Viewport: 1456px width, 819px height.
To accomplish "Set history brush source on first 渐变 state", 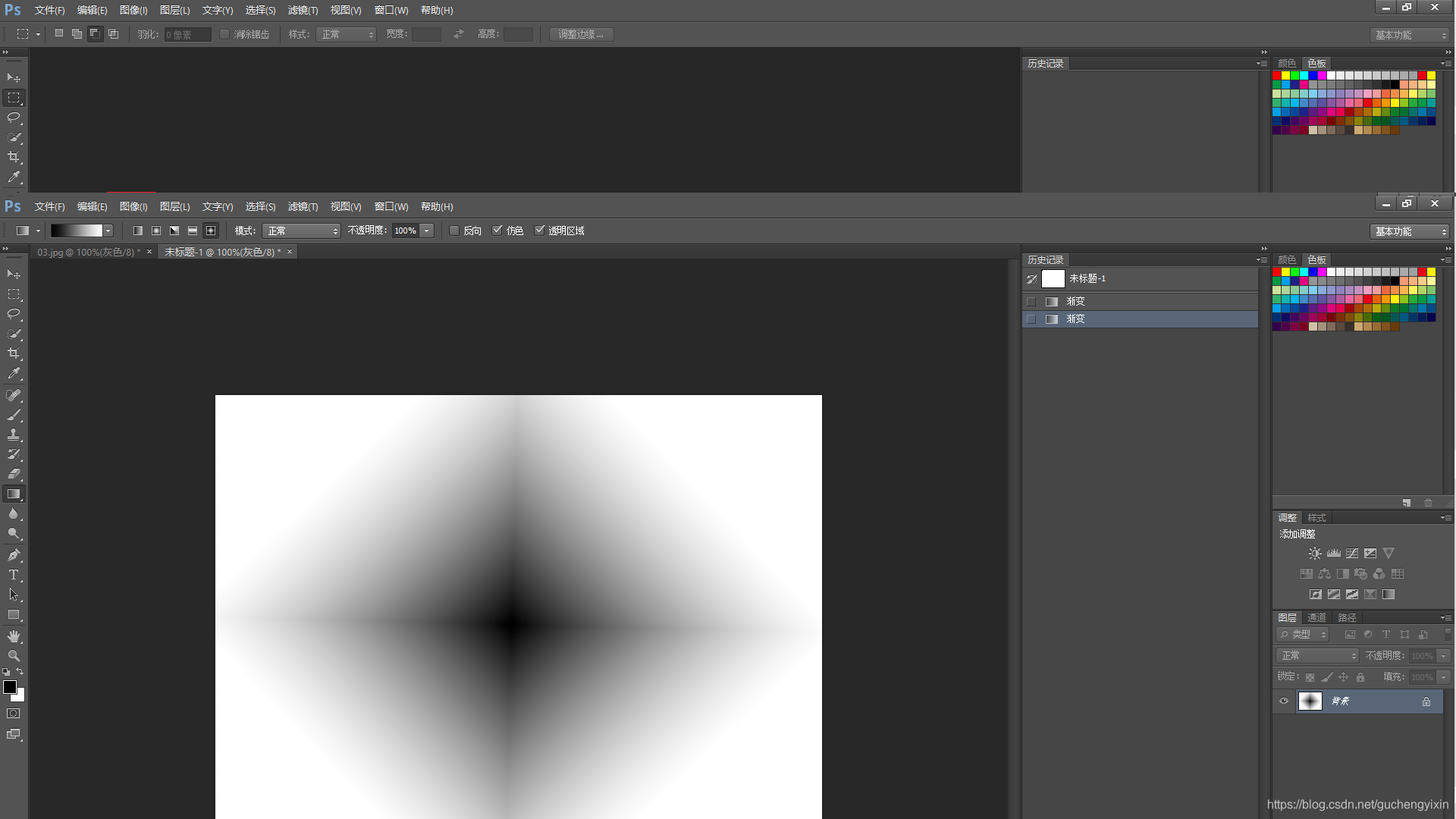I will (x=1031, y=302).
